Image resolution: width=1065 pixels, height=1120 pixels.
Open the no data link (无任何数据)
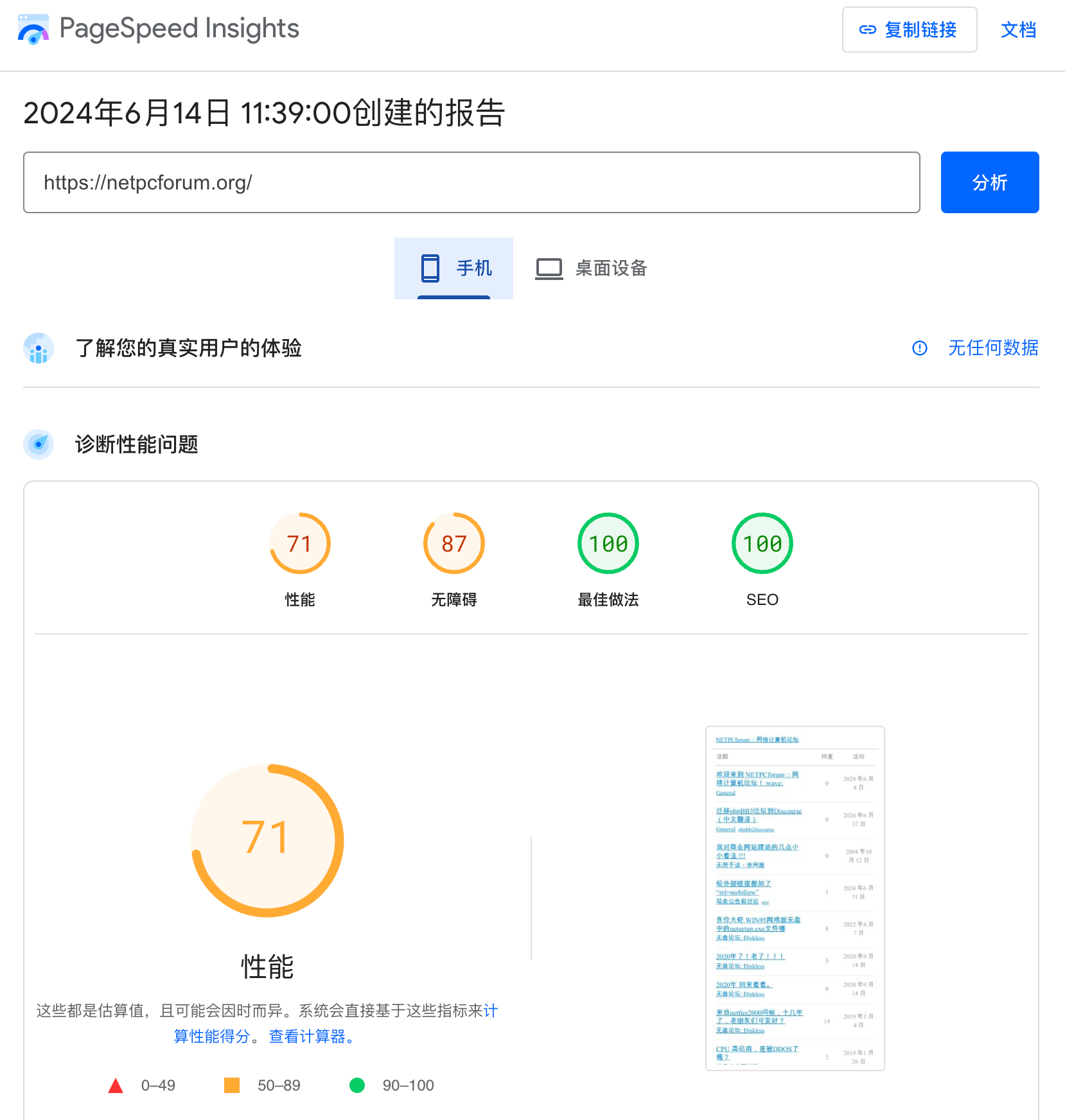pos(993,348)
